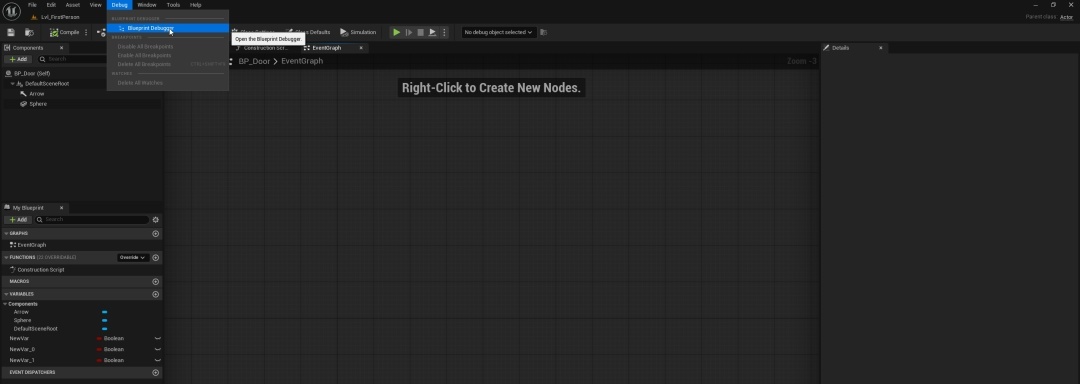The height and width of the screenshot is (384, 1080).
Task: Switch to the Construction Script tab
Action: click(x=264, y=48)
